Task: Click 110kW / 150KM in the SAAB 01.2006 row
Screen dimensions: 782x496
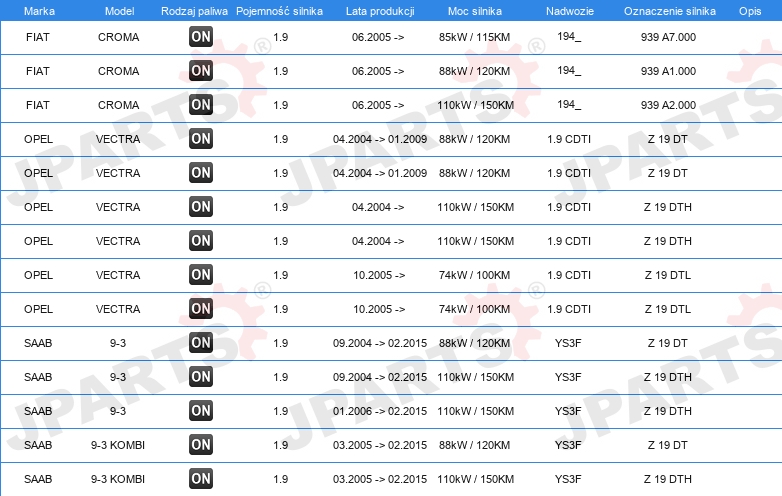Action: (476, 411)
